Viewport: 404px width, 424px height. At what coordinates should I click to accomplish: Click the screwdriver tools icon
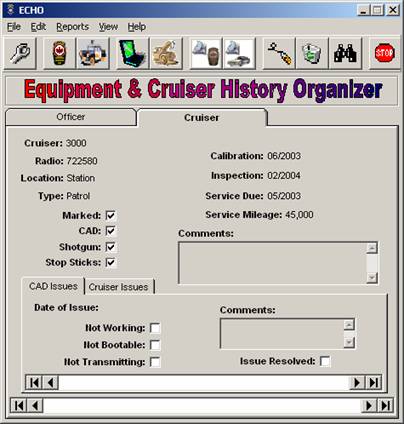click(279, 53)
